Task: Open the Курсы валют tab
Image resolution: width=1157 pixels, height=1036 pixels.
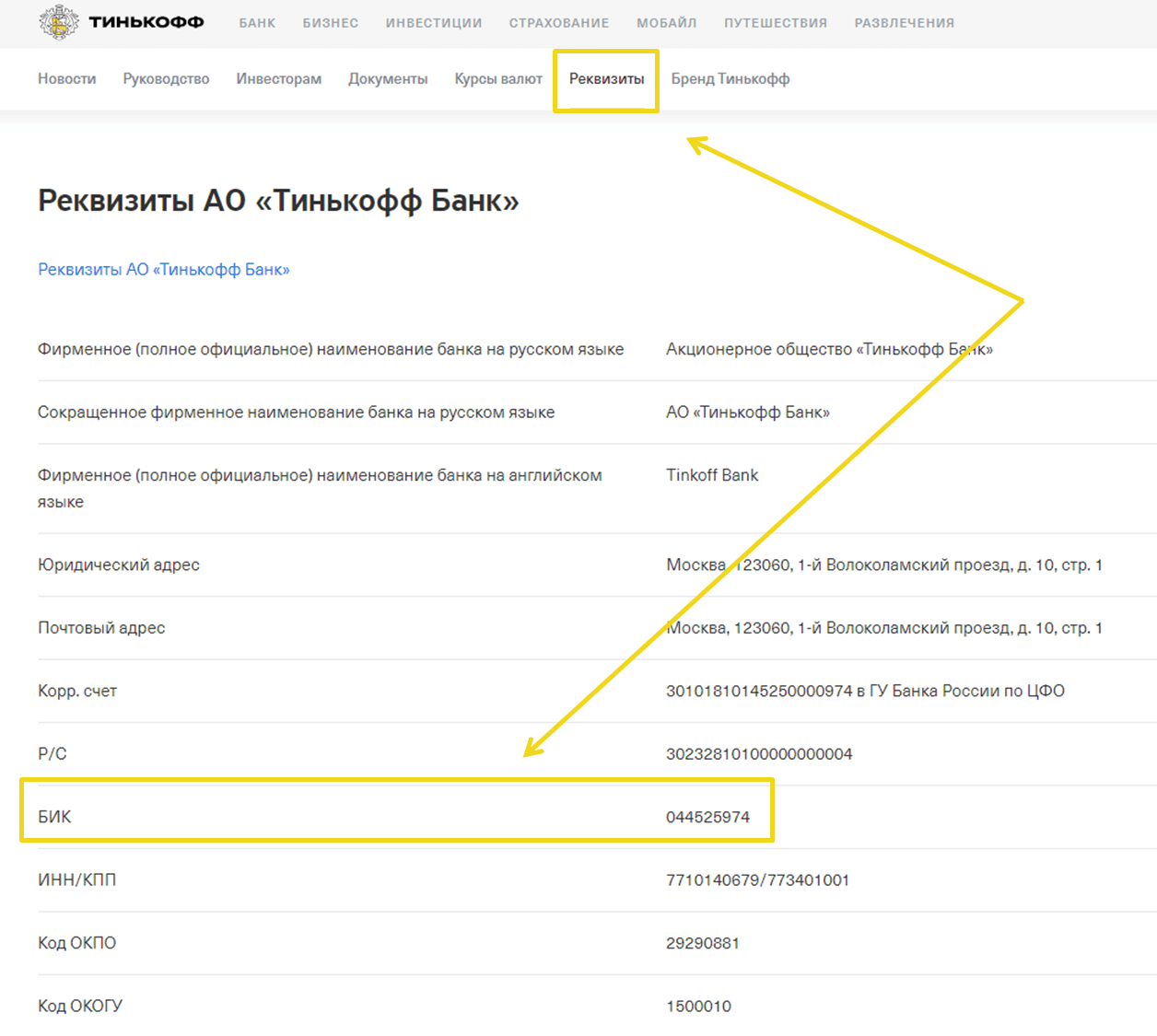Action: tap(498, 79)
